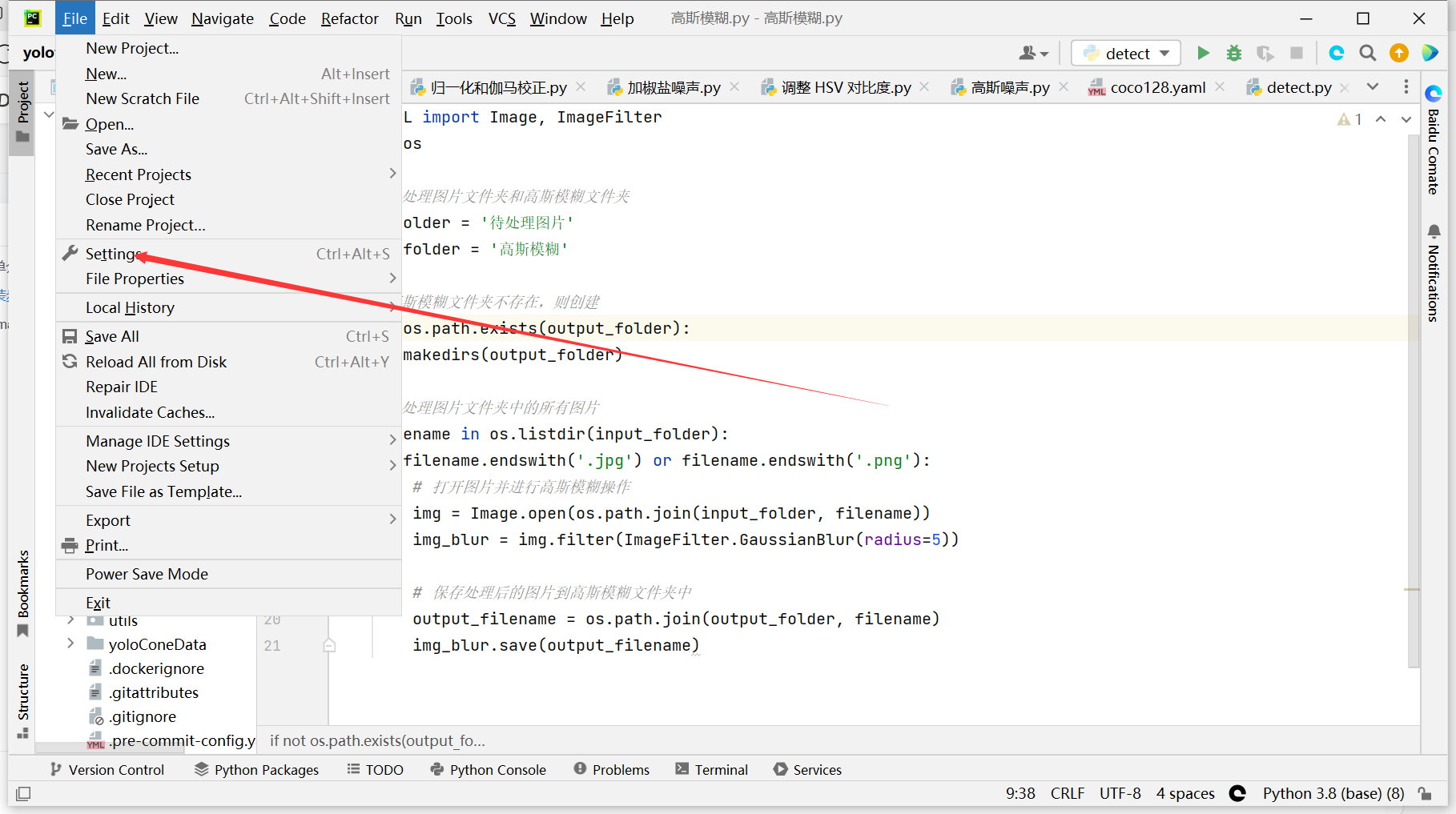Select the .dockerignore file

(x=156, y=668)
